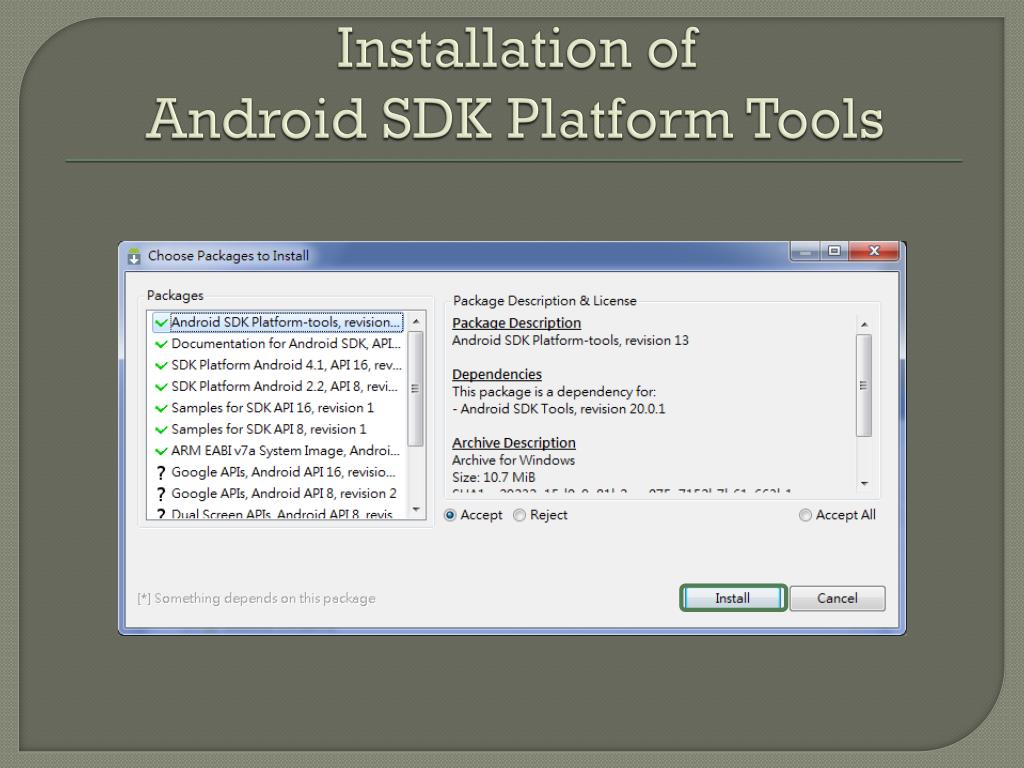Close the Choose Packages to Install dialog
The width and height of the screenshot is (1024, 768).
point(874,251)
